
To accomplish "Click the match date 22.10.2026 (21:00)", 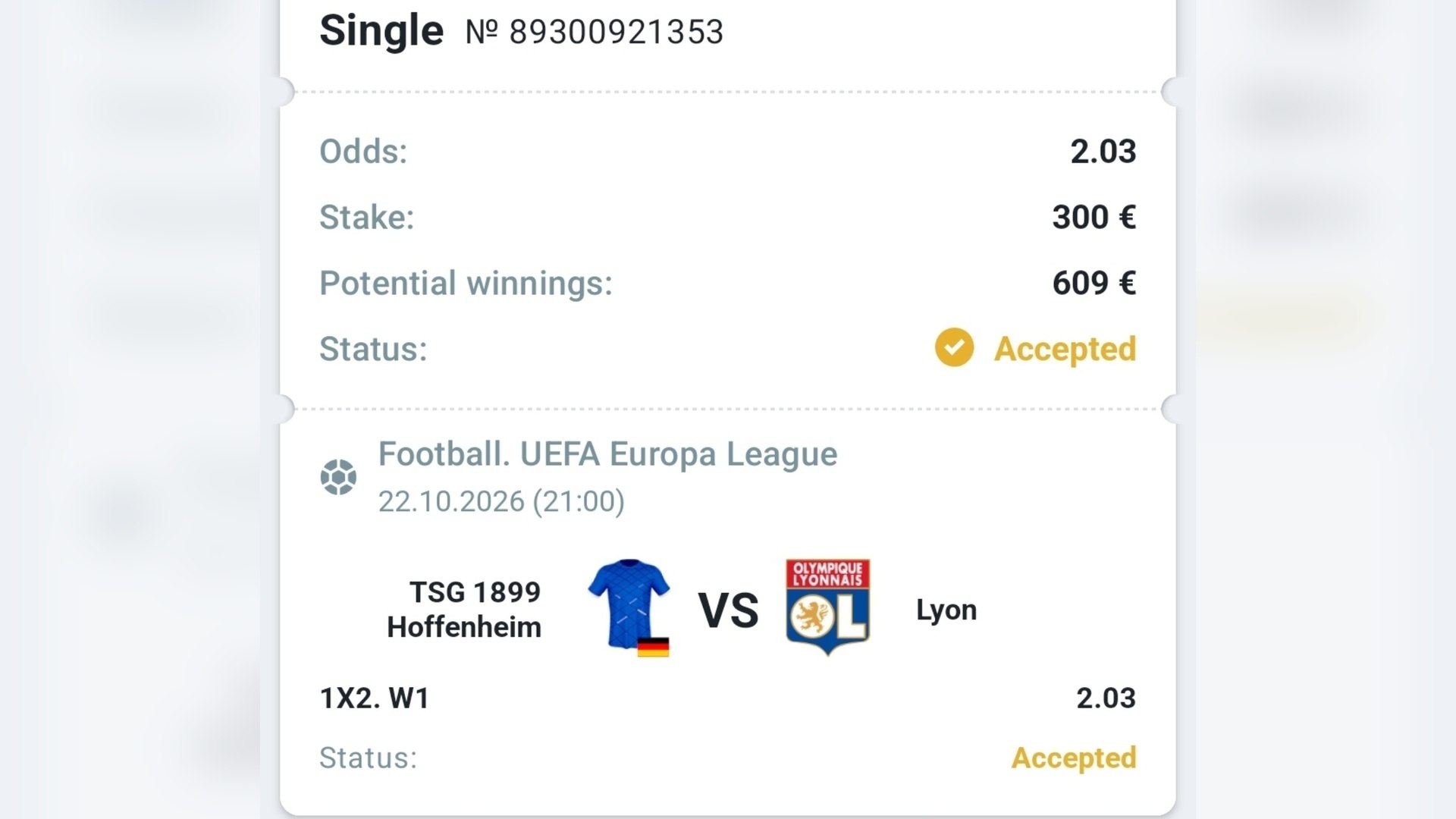I will [x=501, y=501].
